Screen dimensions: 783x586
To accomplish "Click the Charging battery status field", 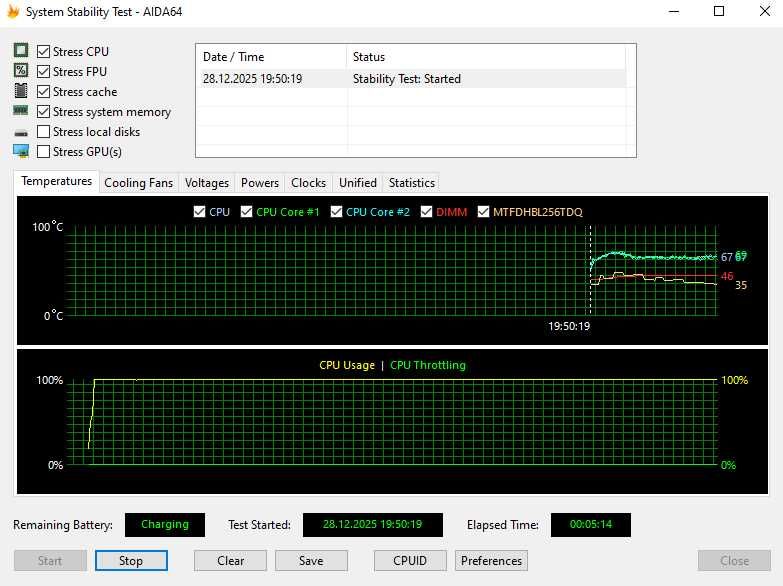I will coord(165,525).
